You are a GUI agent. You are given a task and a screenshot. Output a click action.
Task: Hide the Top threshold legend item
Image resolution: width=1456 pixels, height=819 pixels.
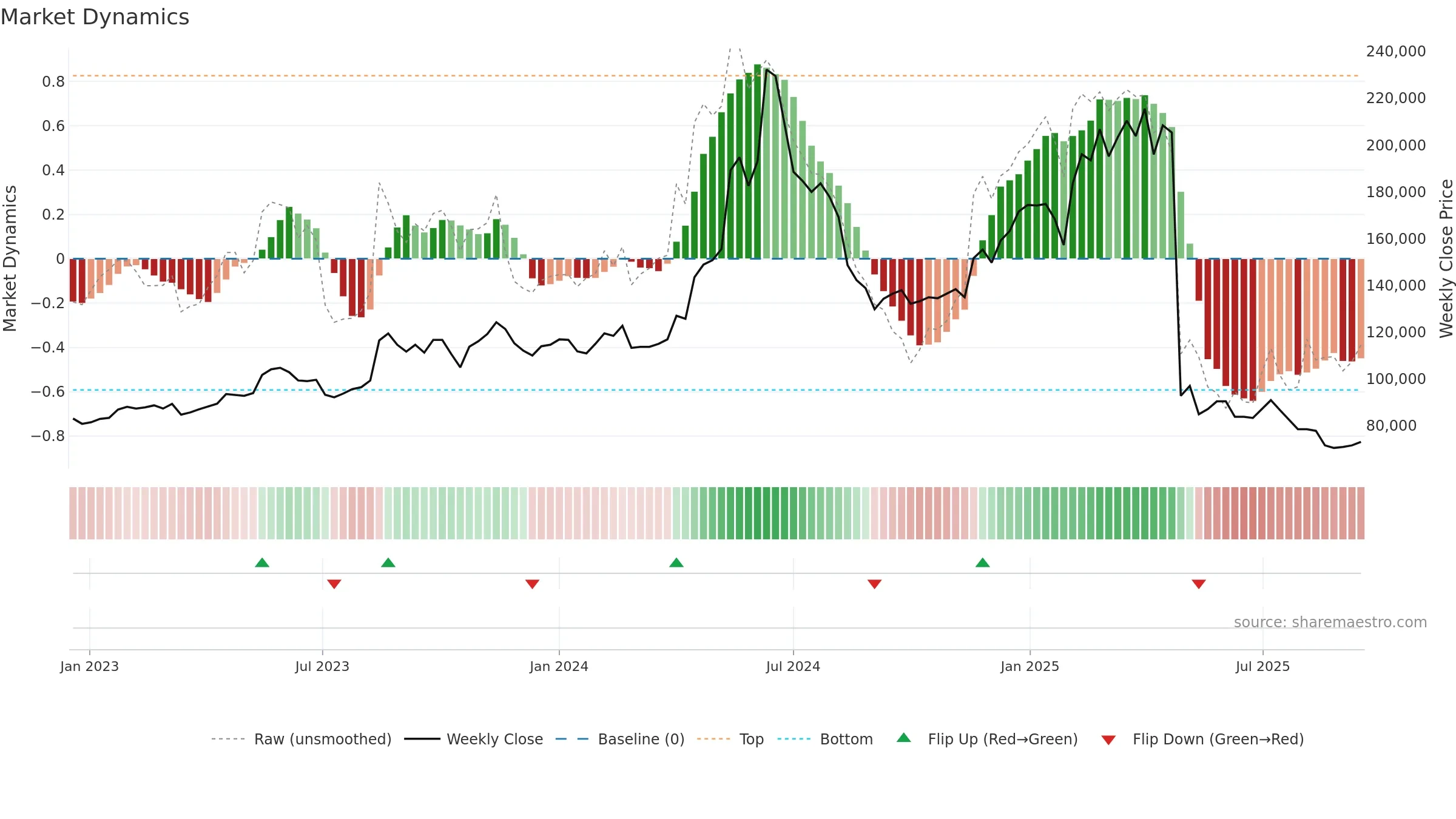point(730,739)
